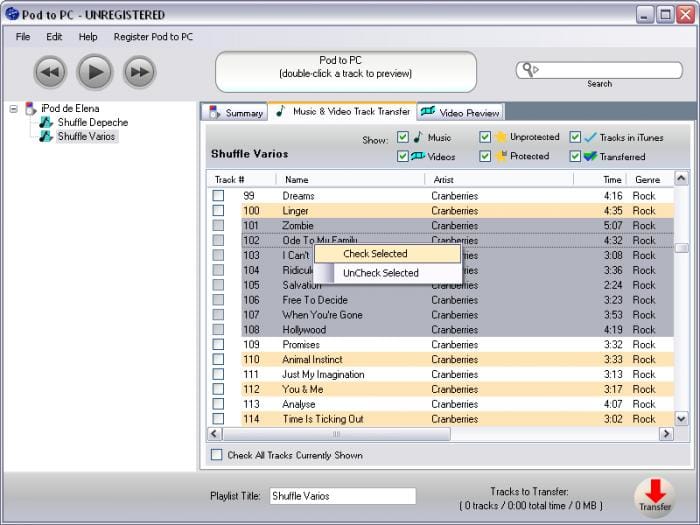Collapse the iPod de Elena tree node
The height and width of the screenshot is (525, 700).
click(13, 108)
